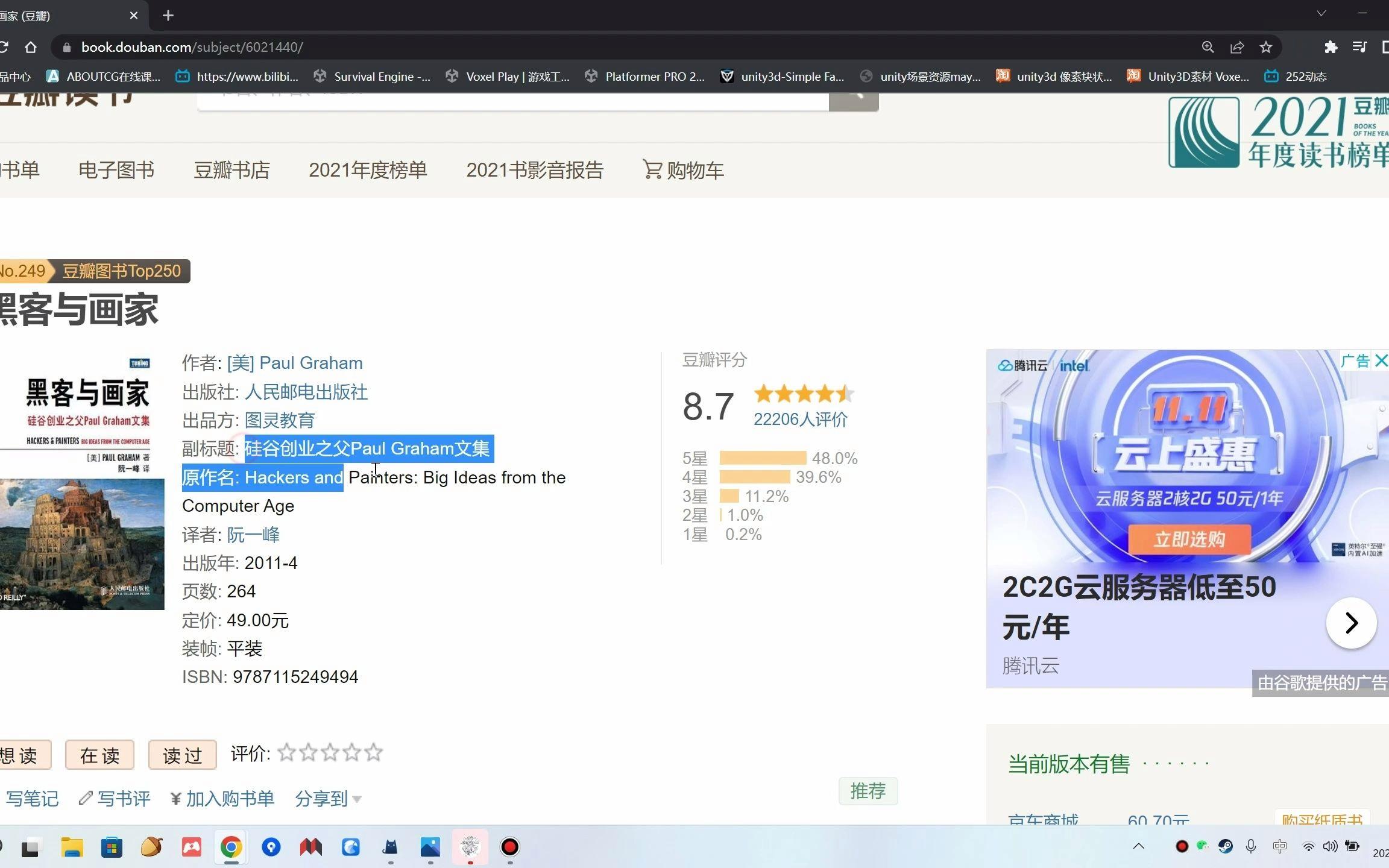Screen dimensions: 1389x868
Task: Click the Steam icon in system tray
Action: (1225, 846)
